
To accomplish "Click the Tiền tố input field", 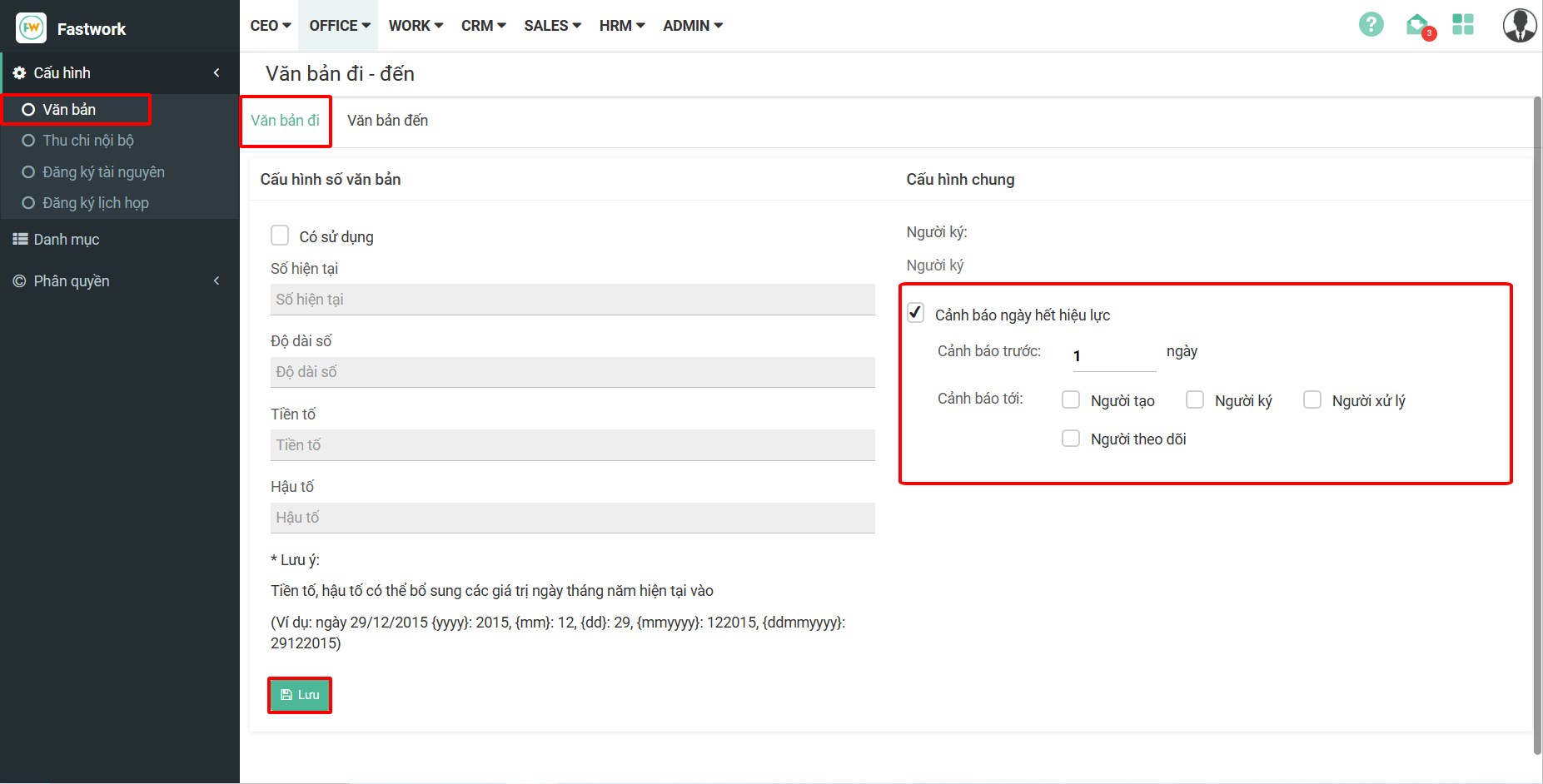I will point(572,445).
